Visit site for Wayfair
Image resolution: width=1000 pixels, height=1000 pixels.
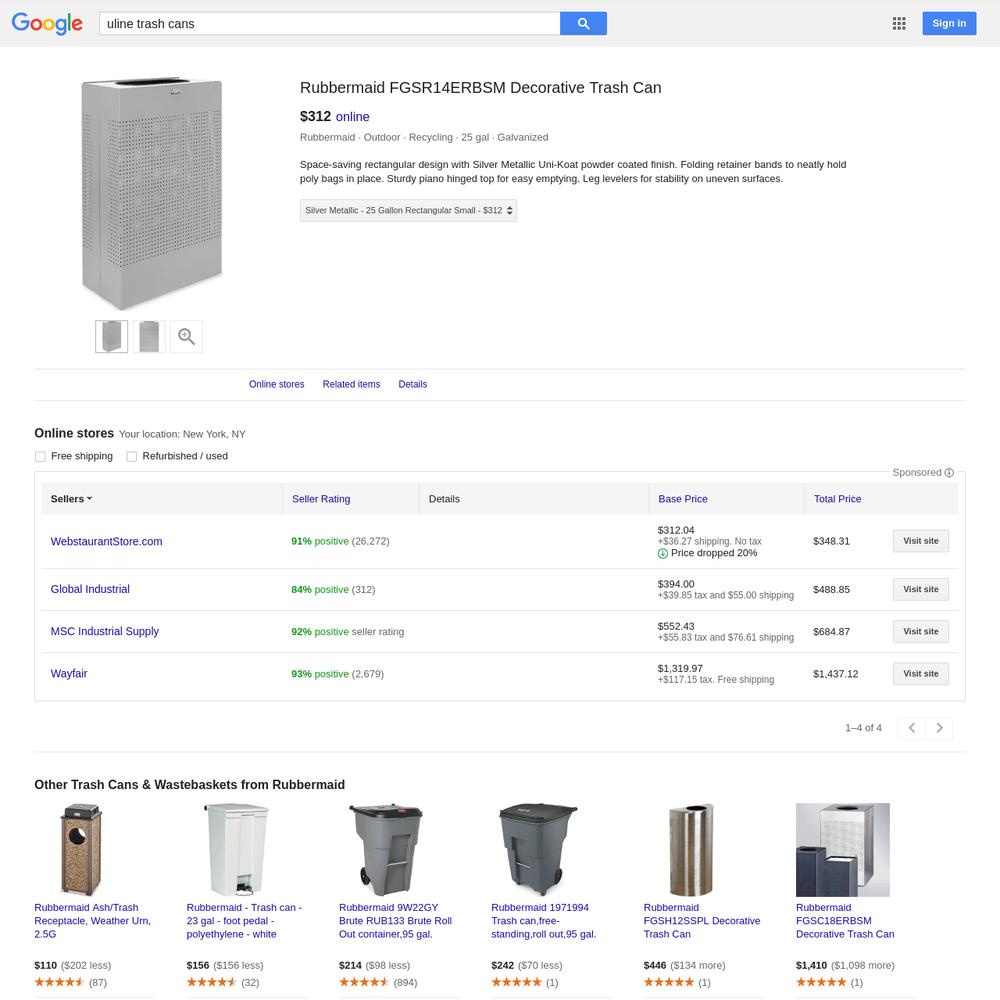[x=920, y=673]
